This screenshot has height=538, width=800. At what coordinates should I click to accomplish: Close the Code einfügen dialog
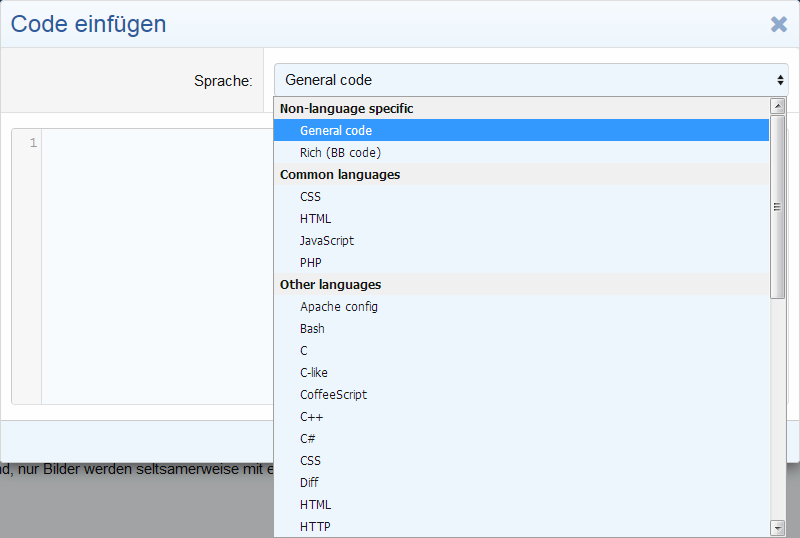point(779,24)
